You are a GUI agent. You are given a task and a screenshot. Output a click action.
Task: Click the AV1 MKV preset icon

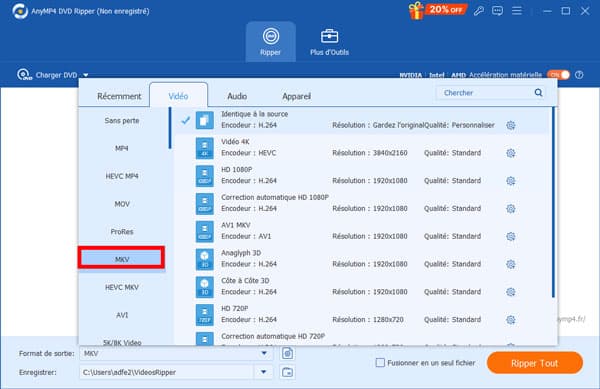coord(205,231)
